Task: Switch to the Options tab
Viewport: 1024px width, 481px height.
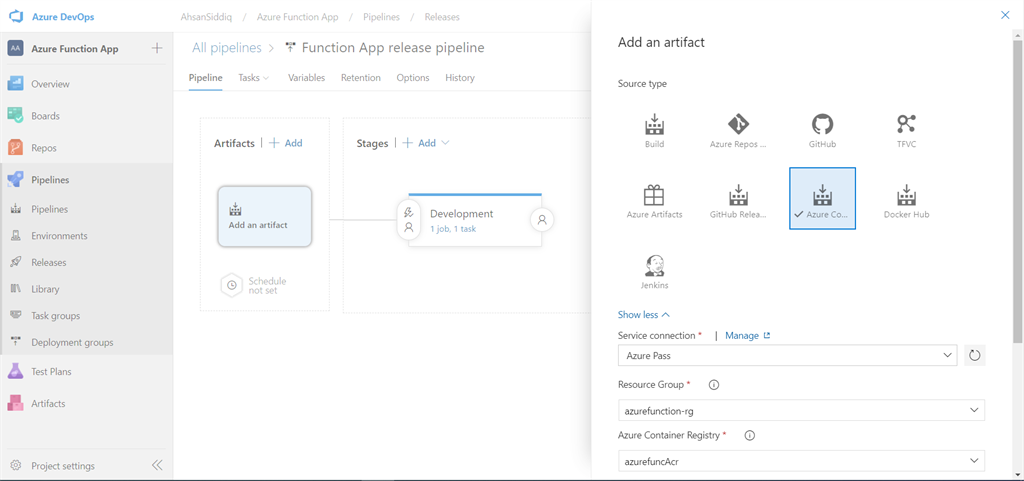Action: coord(413,78)
